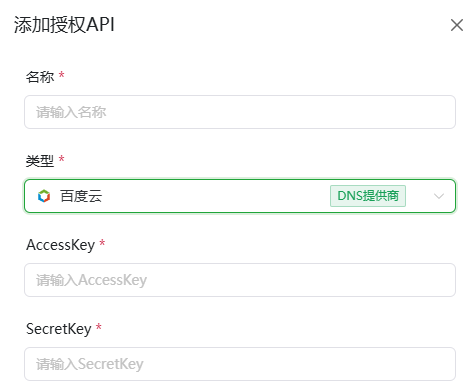Expand the 类型 dropdown chevron arrow

point(439,196)
